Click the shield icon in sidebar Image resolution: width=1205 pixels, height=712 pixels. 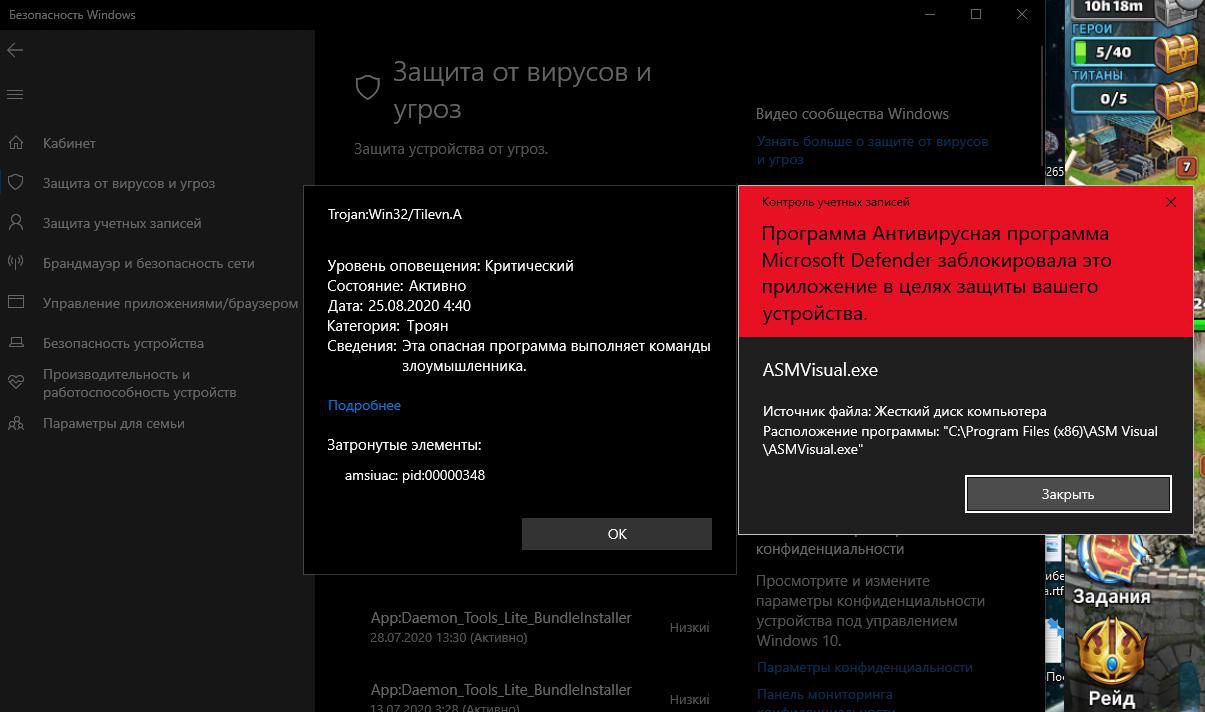(x=16, y=183)
